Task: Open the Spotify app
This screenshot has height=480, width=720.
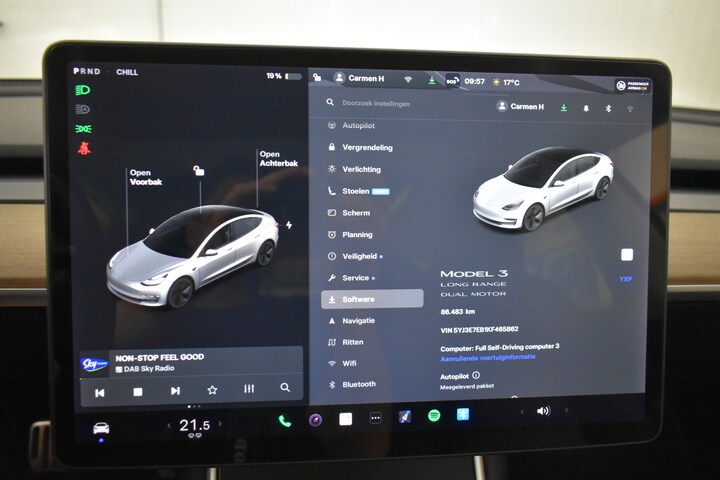Action: click(x=434, y=416)
